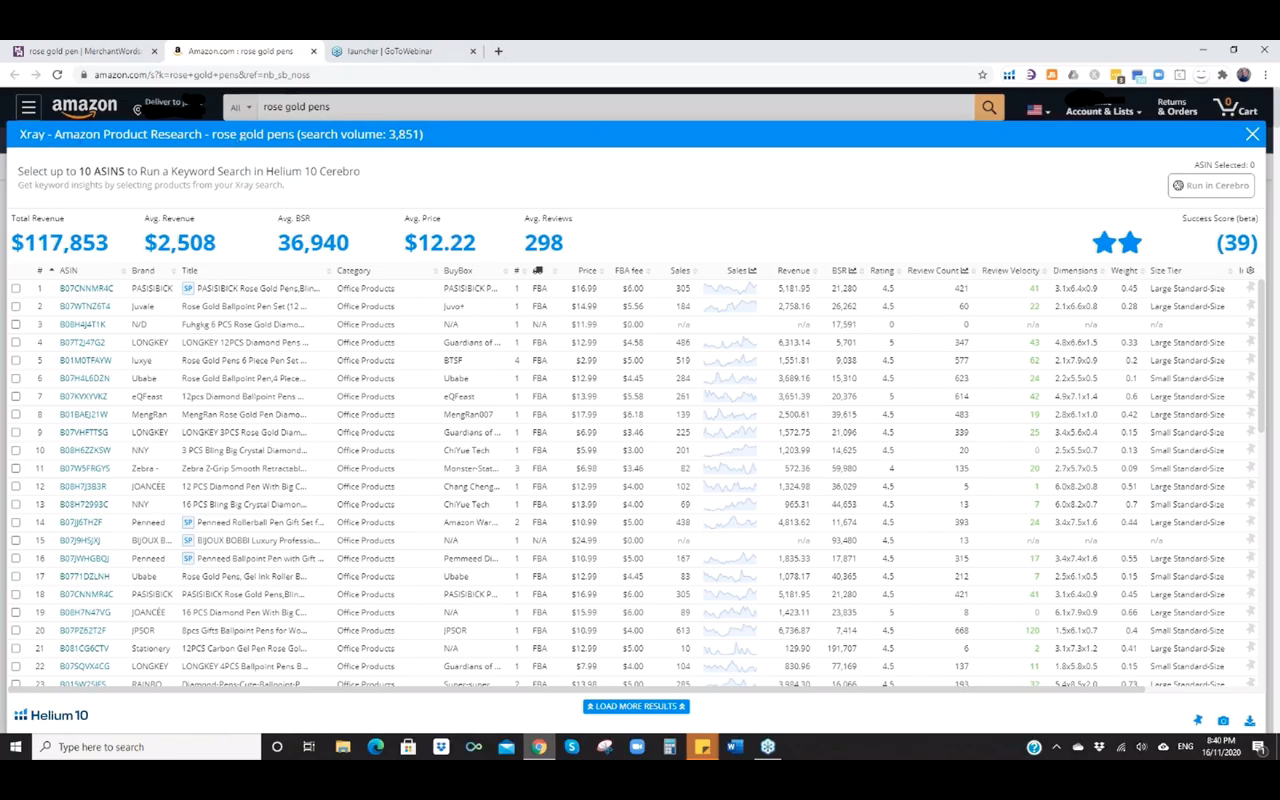Check the box for ASIN B08H4J4T1K
Screen dimensions: 1280x800
[16, 324]
